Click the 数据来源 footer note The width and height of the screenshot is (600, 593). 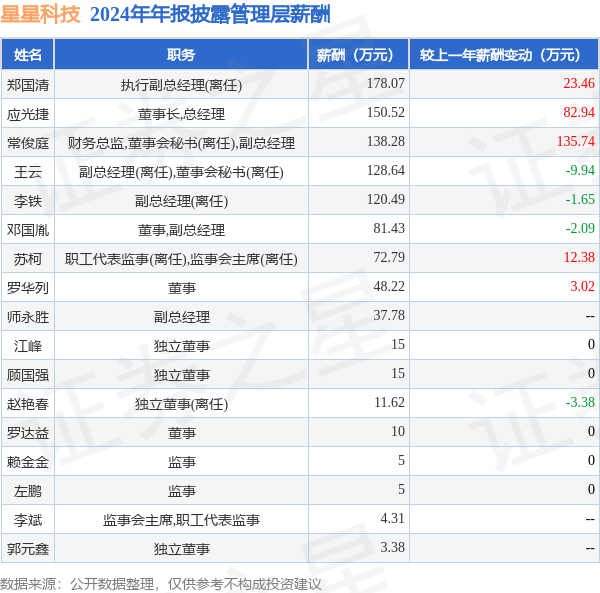tap(161, 584)
